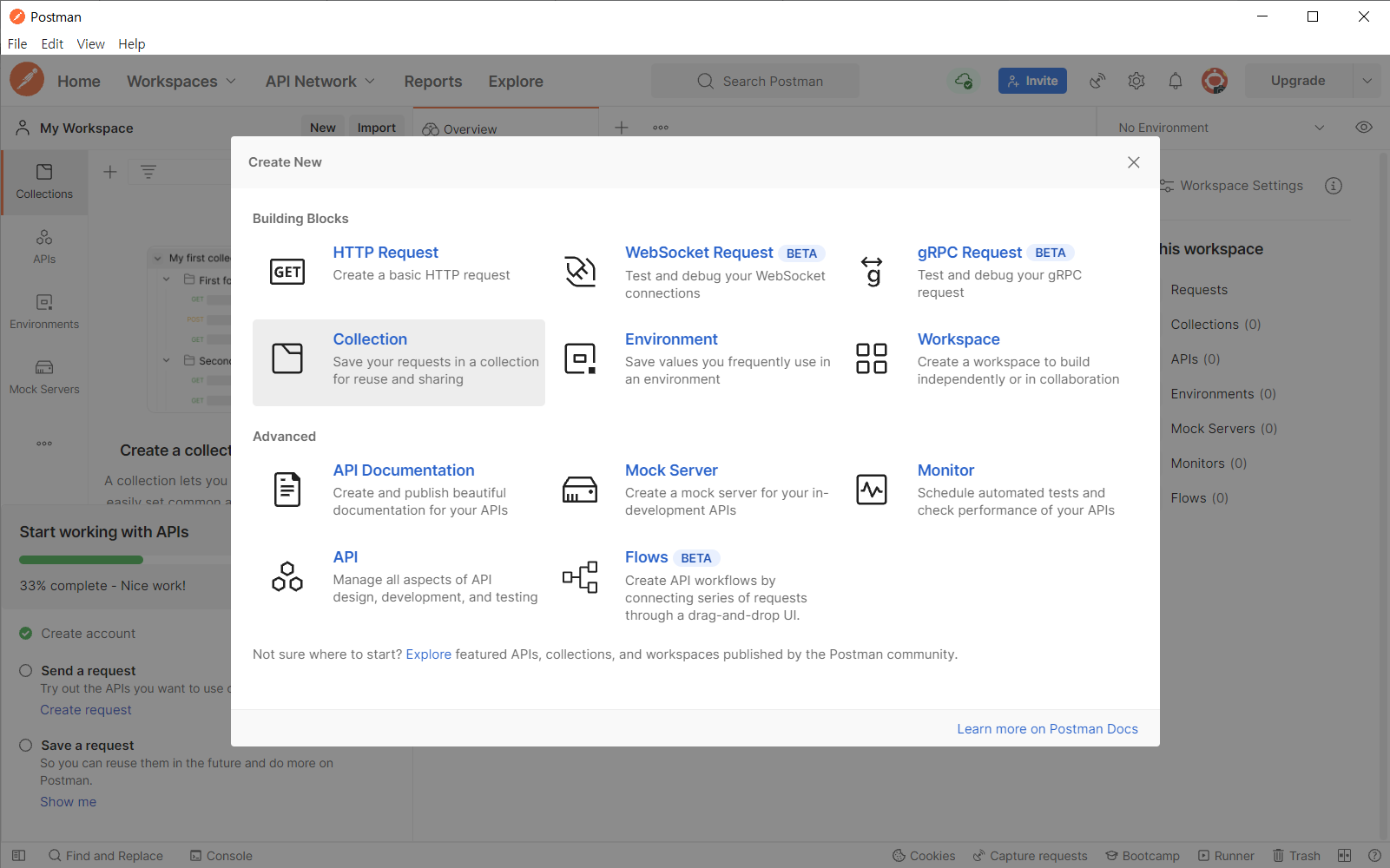Select the Save a request step circle
The width and height of the screenshot is (1390, 868).
26,746
